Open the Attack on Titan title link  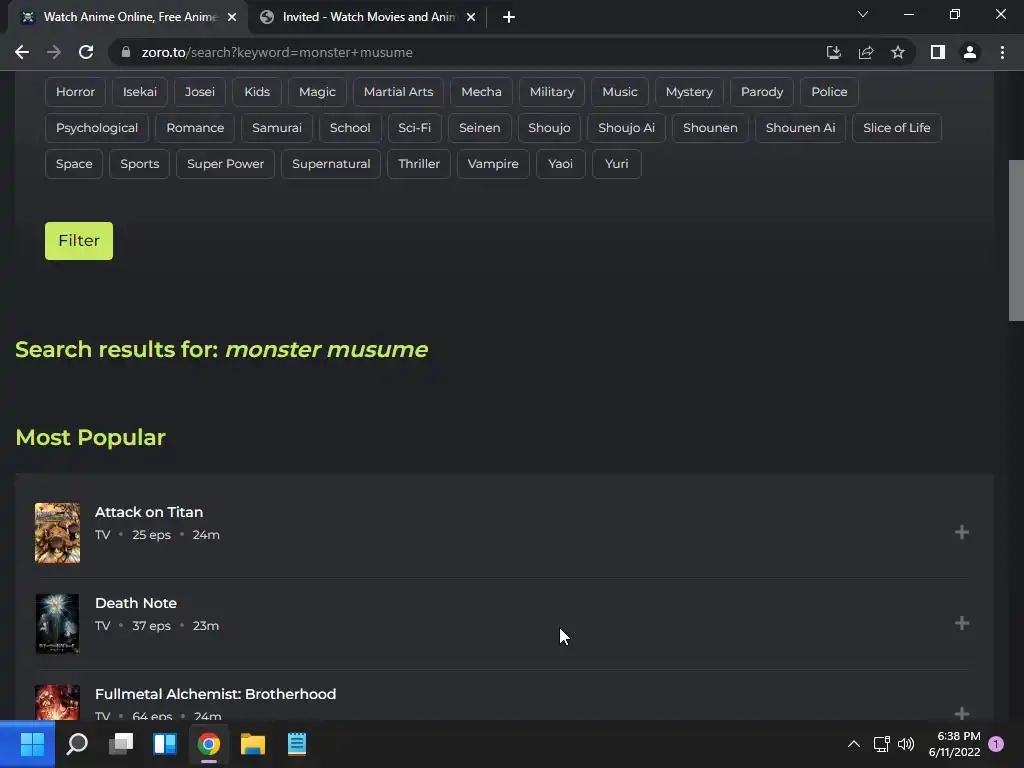(149, 512)
